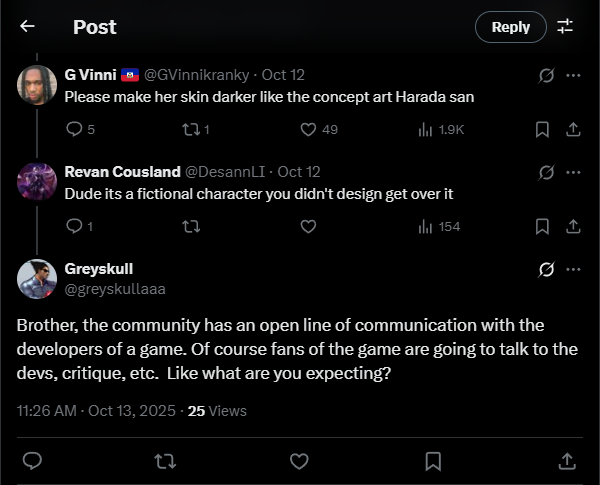Viewport: 600px width, 485px height.
Task: Expand more options on Revan Cousland's reply
Action: [573, 172]
